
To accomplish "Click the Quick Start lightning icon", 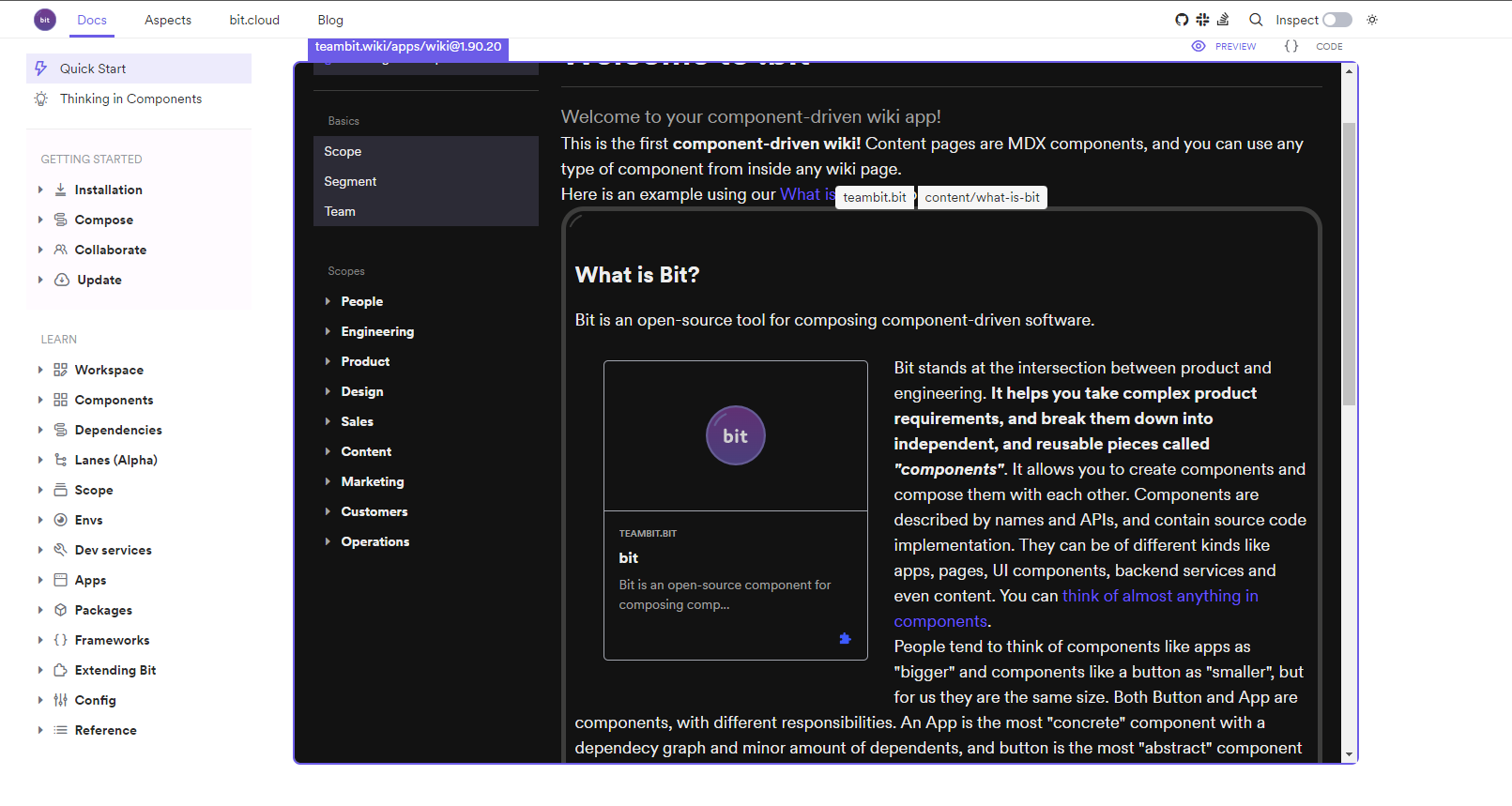I will tap(41, 68).
